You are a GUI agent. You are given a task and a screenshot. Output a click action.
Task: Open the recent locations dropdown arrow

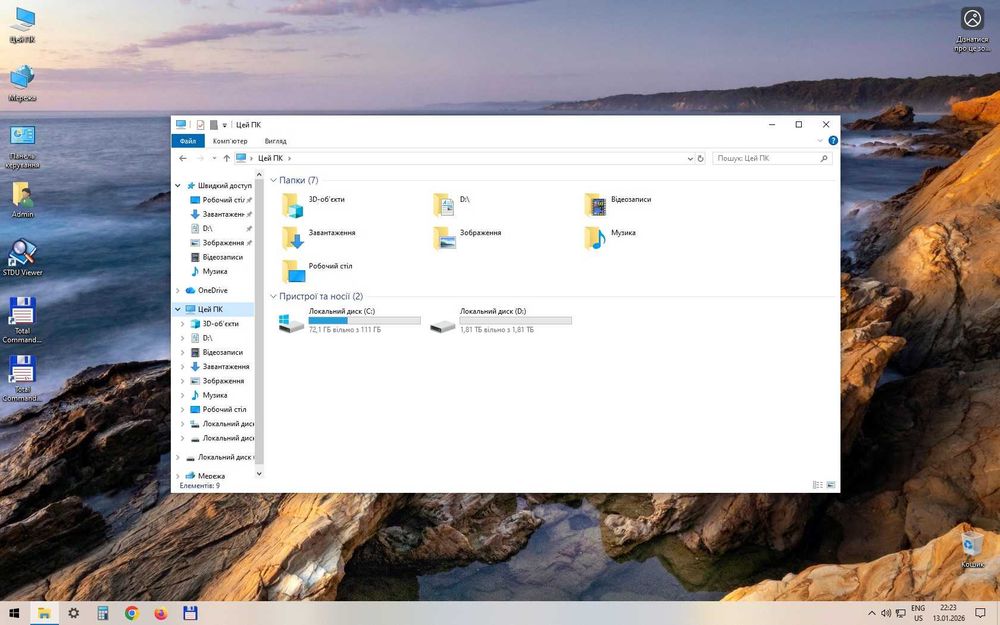click(x=214, y=158)
